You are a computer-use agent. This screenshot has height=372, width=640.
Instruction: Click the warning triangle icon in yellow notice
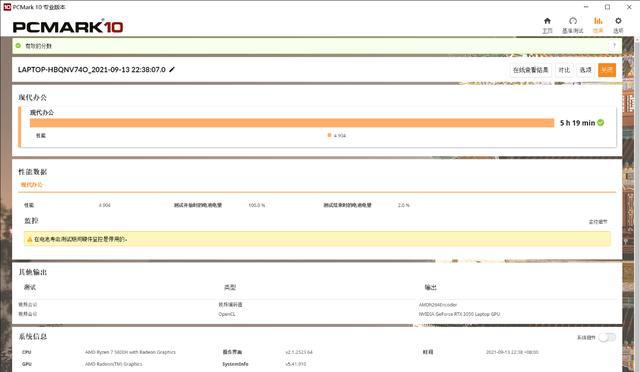pyautogui.click(x=29, y=239)
